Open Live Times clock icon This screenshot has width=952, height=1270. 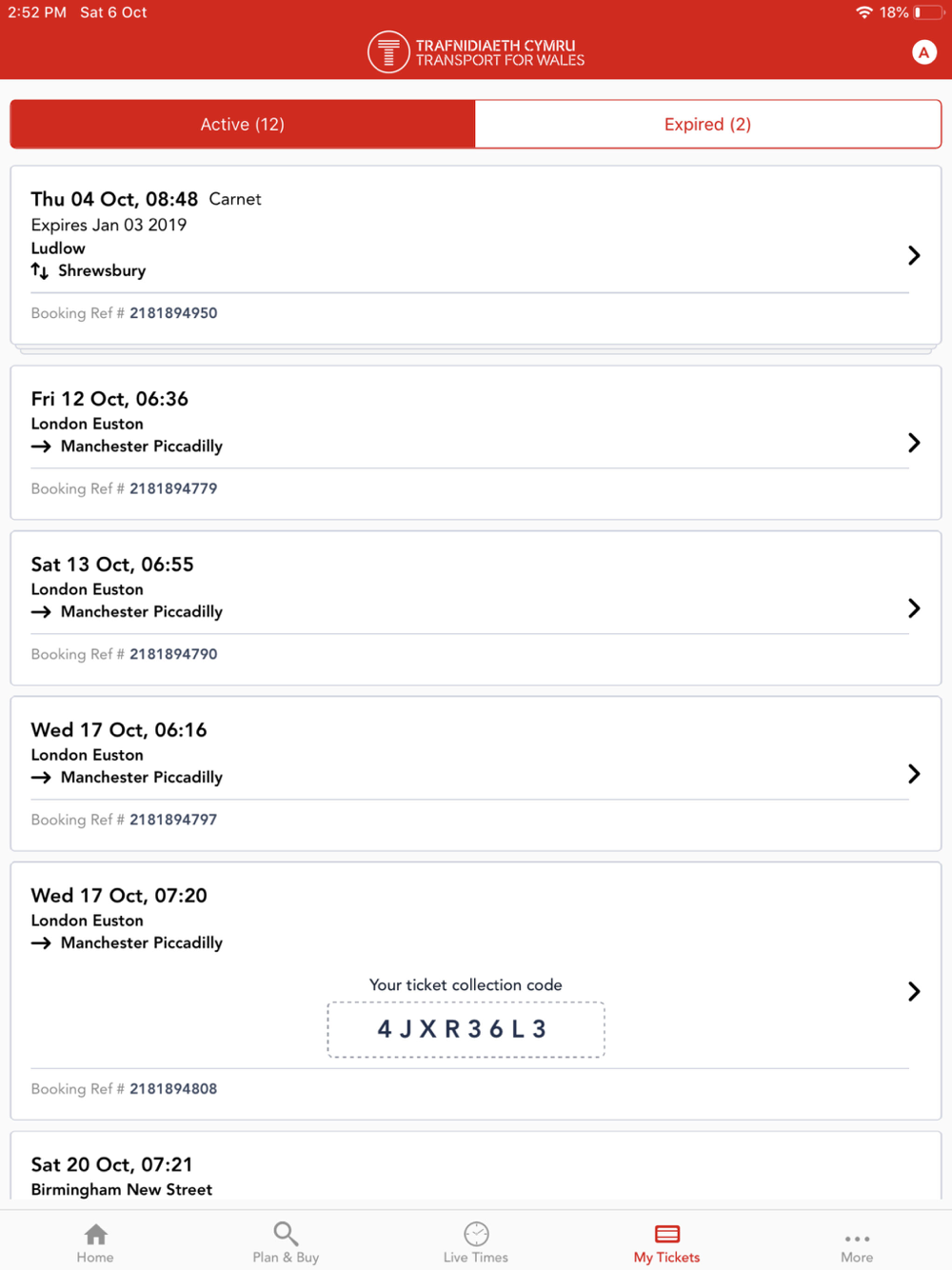tap(476, 1234)
